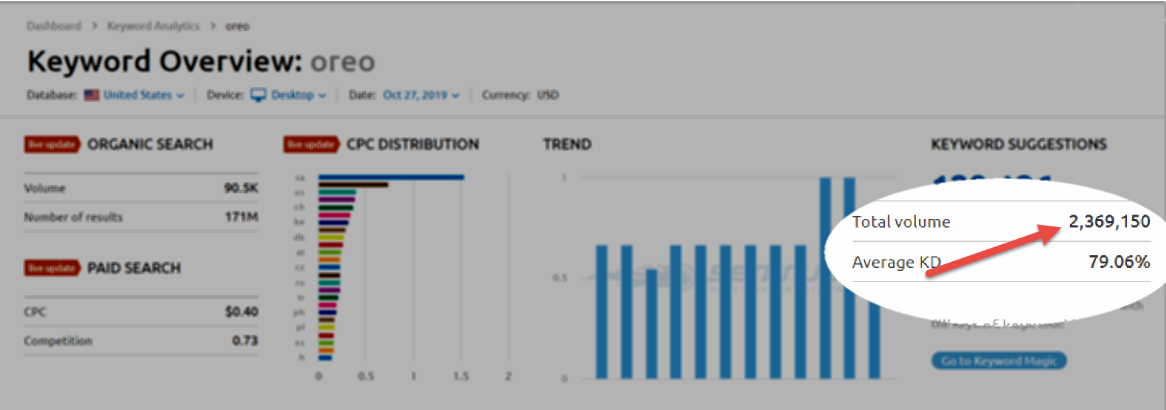1166x410 pixels.
Task: Click live update badge beside Paid Search
Action: tap(52, 267)
